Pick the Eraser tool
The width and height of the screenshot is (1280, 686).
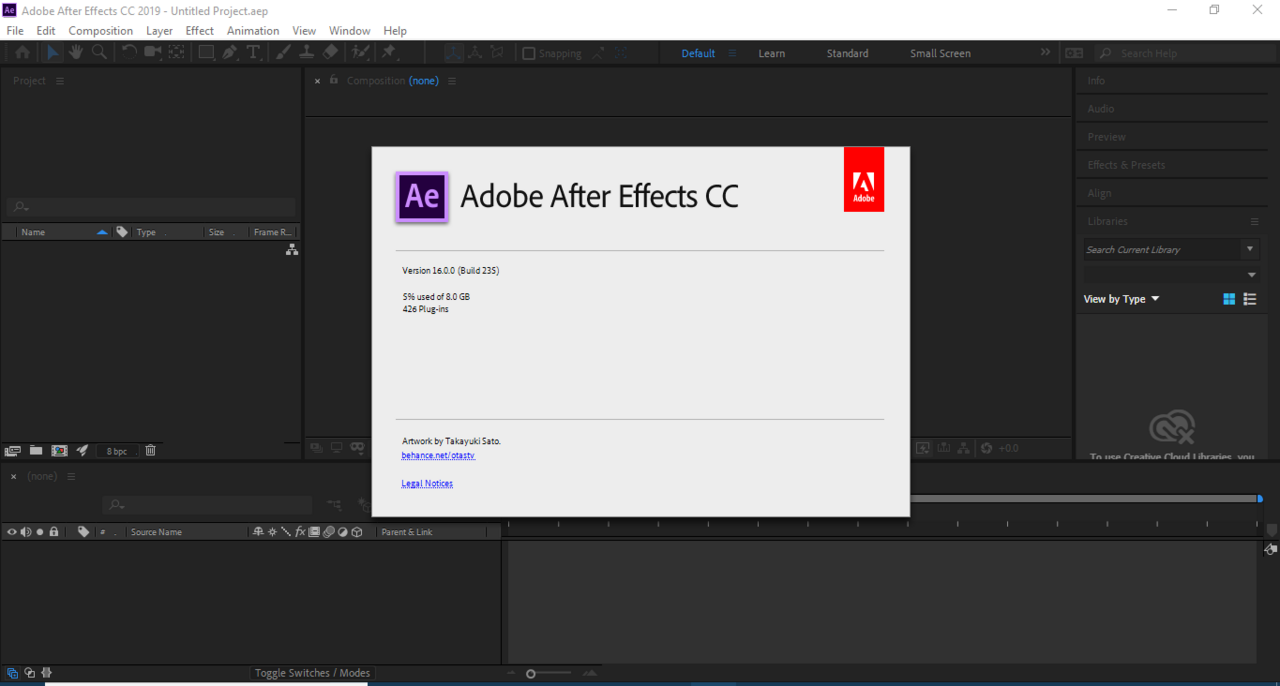[331, 53]
